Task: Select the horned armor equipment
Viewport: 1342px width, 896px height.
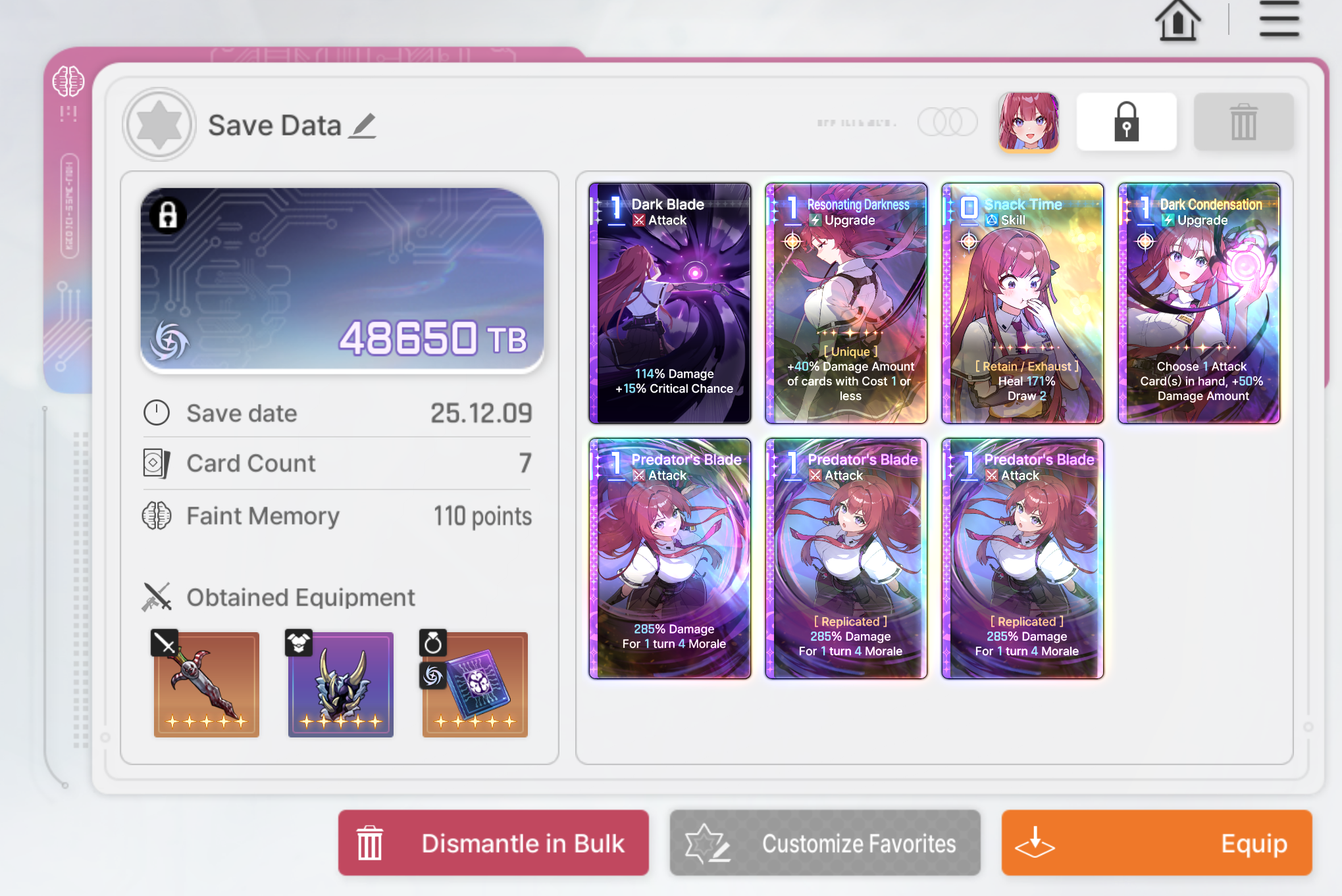Action: click(341, 684)
